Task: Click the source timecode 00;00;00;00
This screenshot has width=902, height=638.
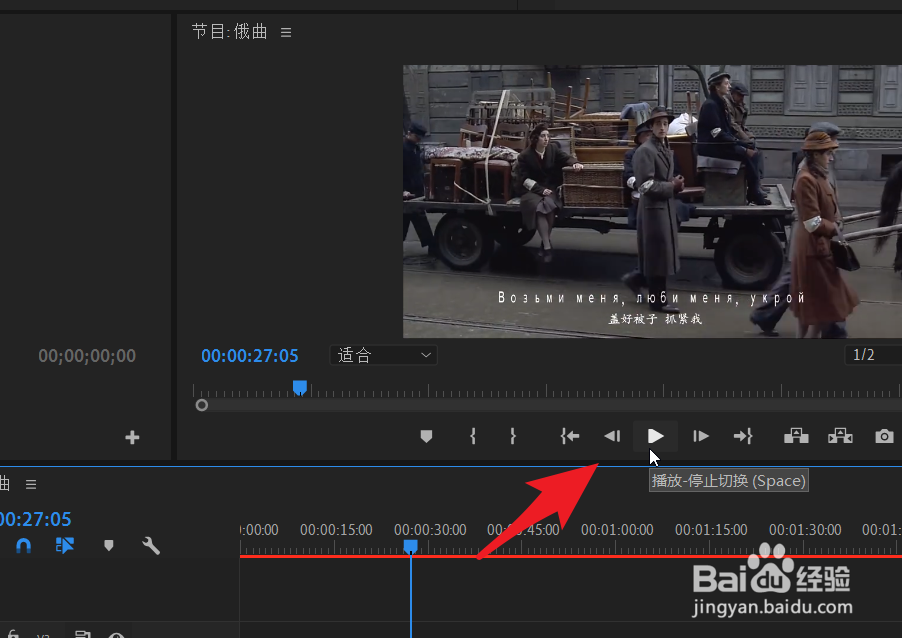Action: (x=87, y=356)
